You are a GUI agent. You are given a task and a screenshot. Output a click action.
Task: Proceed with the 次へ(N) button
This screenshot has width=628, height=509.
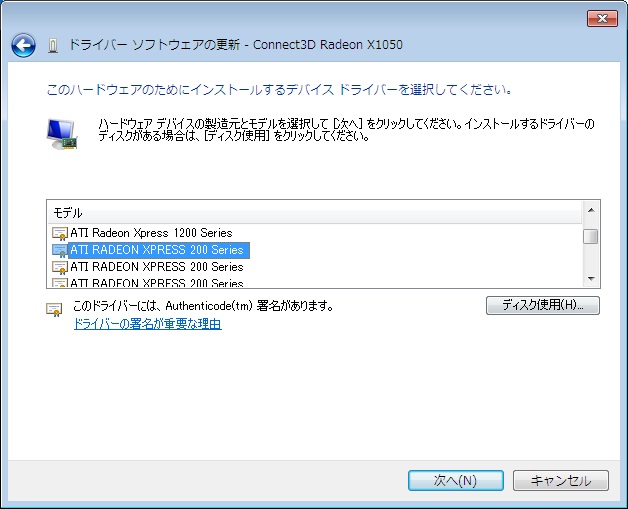pyautogui.click(x=455, y=480)
